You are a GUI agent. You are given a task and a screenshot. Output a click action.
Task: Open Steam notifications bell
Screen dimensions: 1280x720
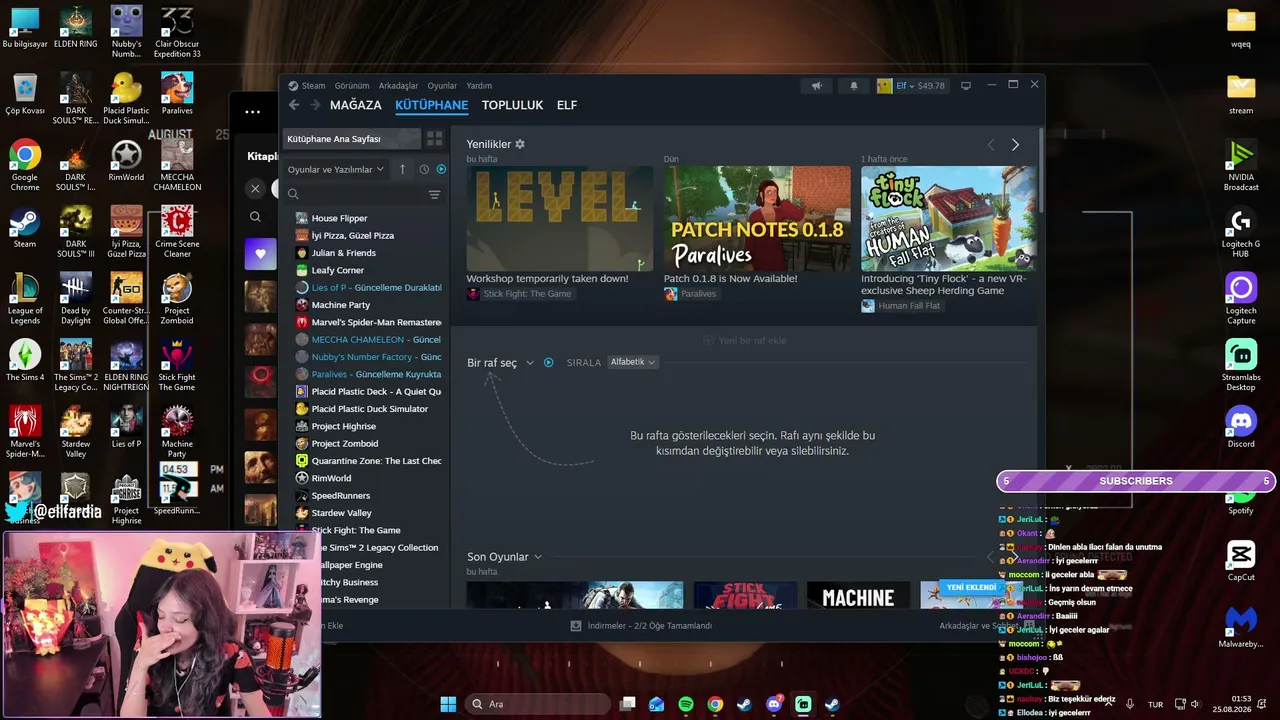(853, 86)
